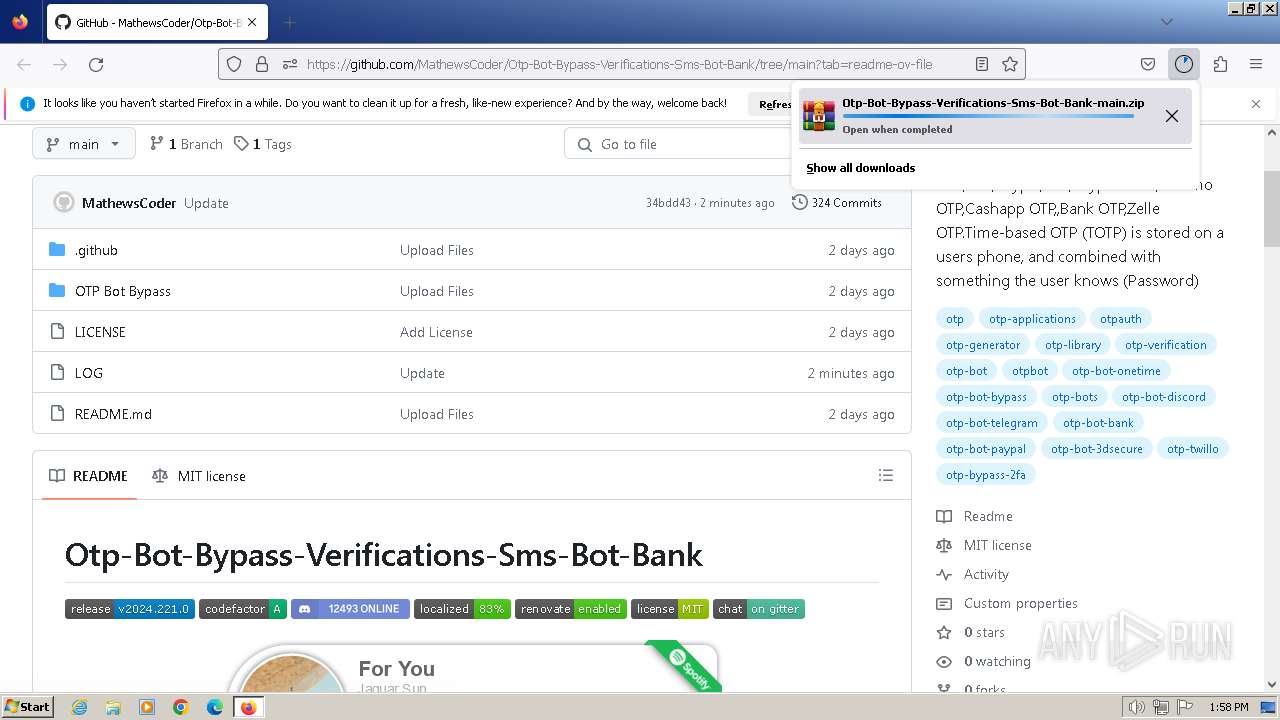Dismiss the Firefox refresh notification bar
Viewport: 1280px width, 720px height.
click(x=1256, y=103)
